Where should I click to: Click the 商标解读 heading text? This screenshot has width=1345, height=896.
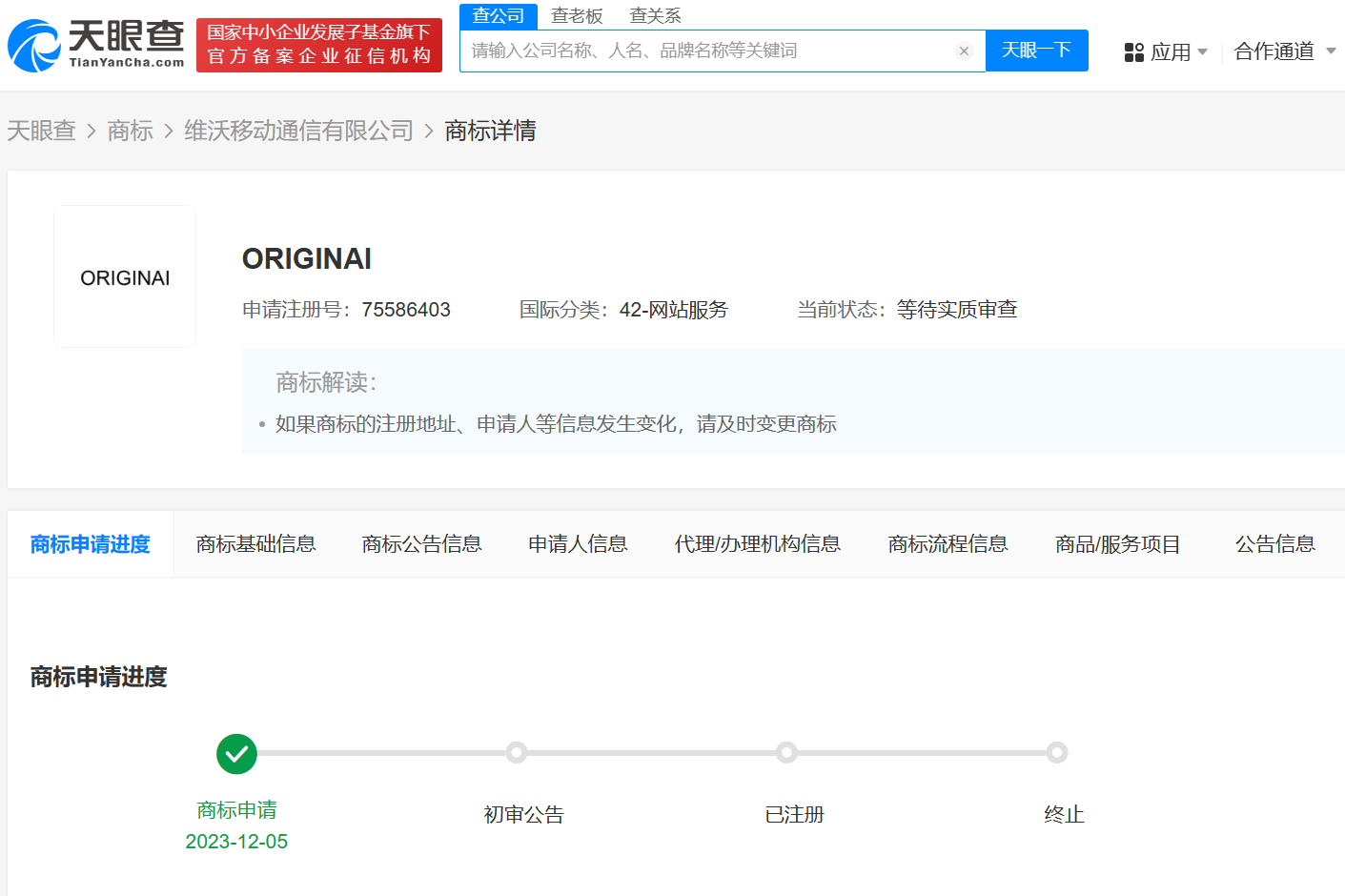point(326,382)
